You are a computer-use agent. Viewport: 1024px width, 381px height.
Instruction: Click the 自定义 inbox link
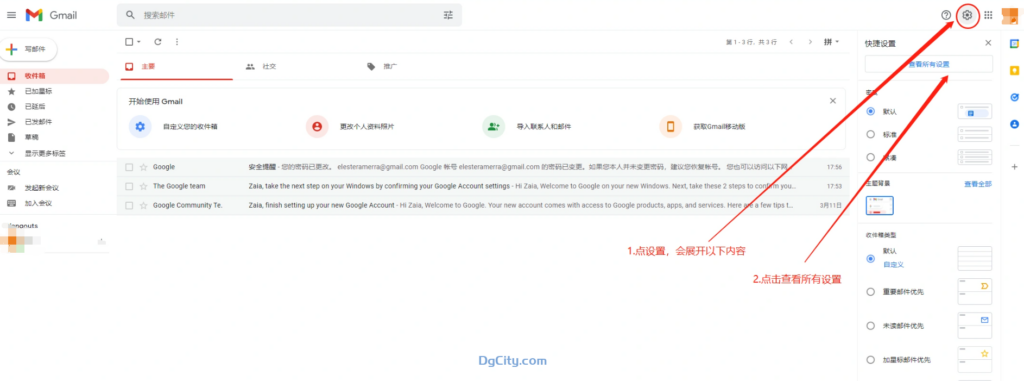point(893,265)
